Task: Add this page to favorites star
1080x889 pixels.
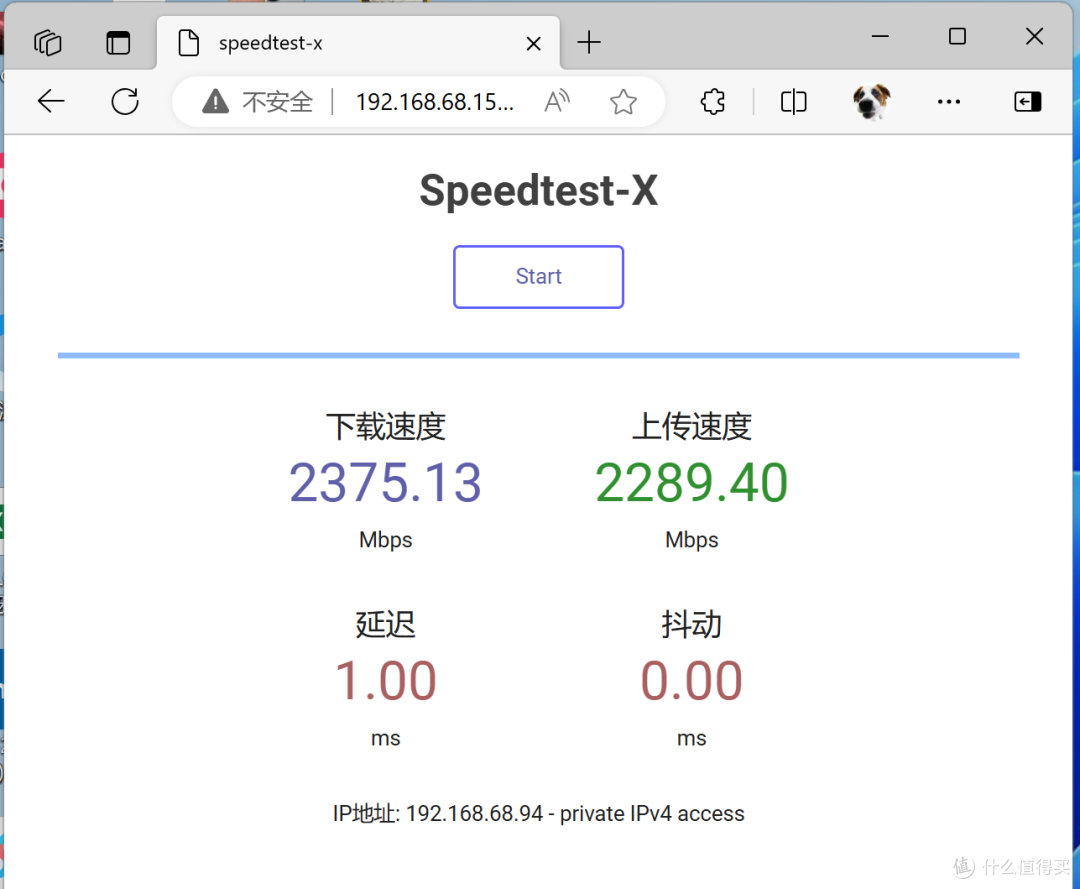Action: pos(623,102)
